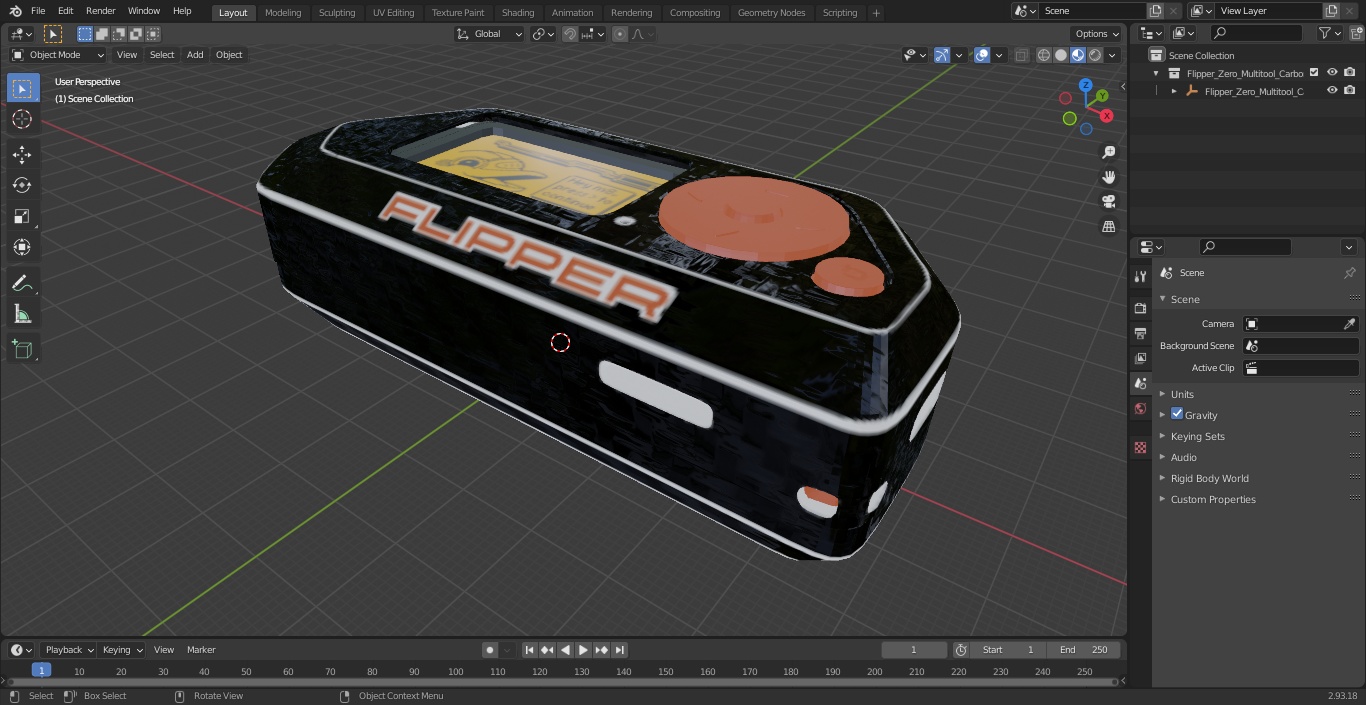This screenshot has width=1366, height=705.
Task: Expand the Rigid Body World panel
Action: 1209,478
